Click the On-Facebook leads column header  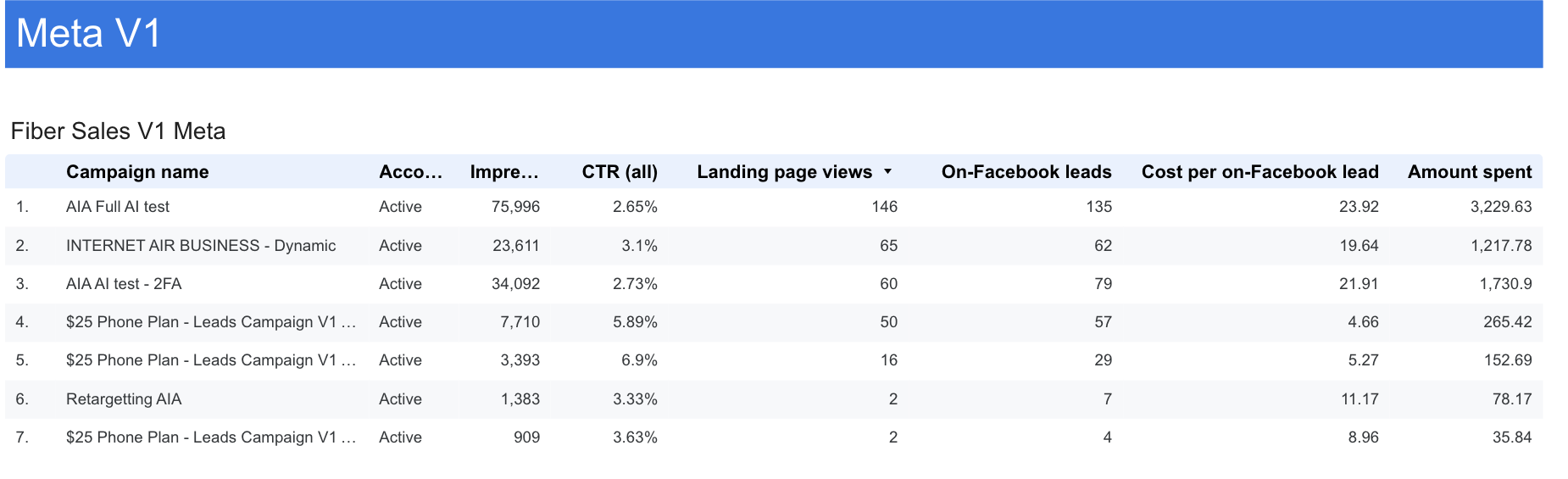[1026, 172]
